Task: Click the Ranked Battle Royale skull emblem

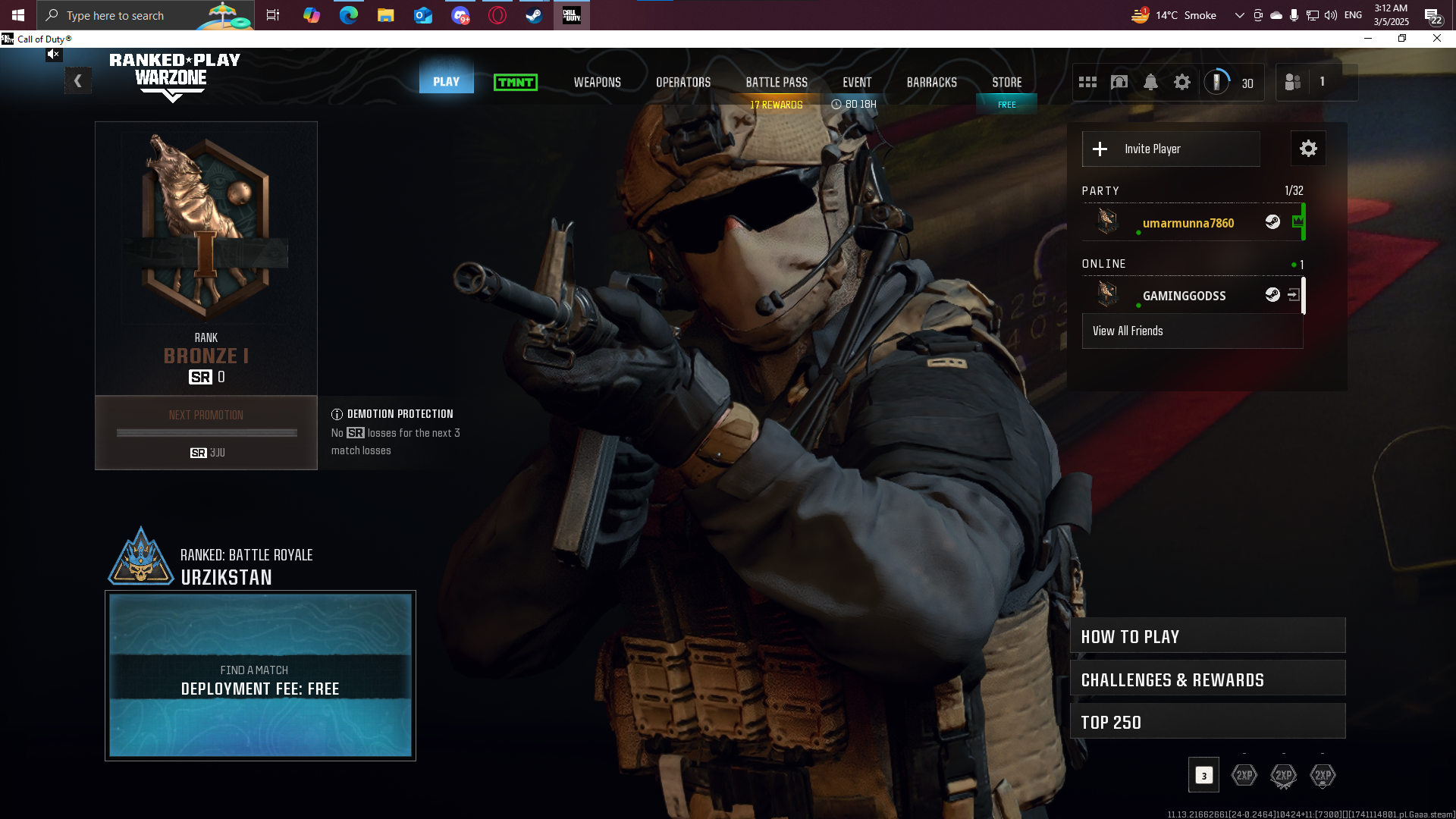Action: [x=141, y=558]
